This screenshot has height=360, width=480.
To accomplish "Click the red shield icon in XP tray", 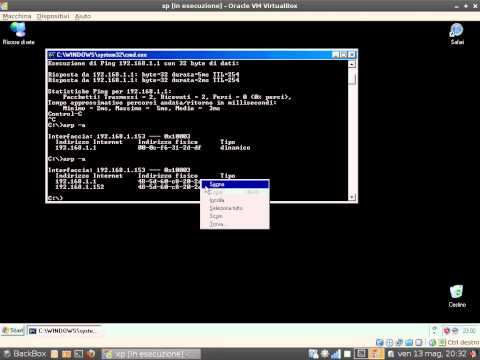I will (447, 331).
